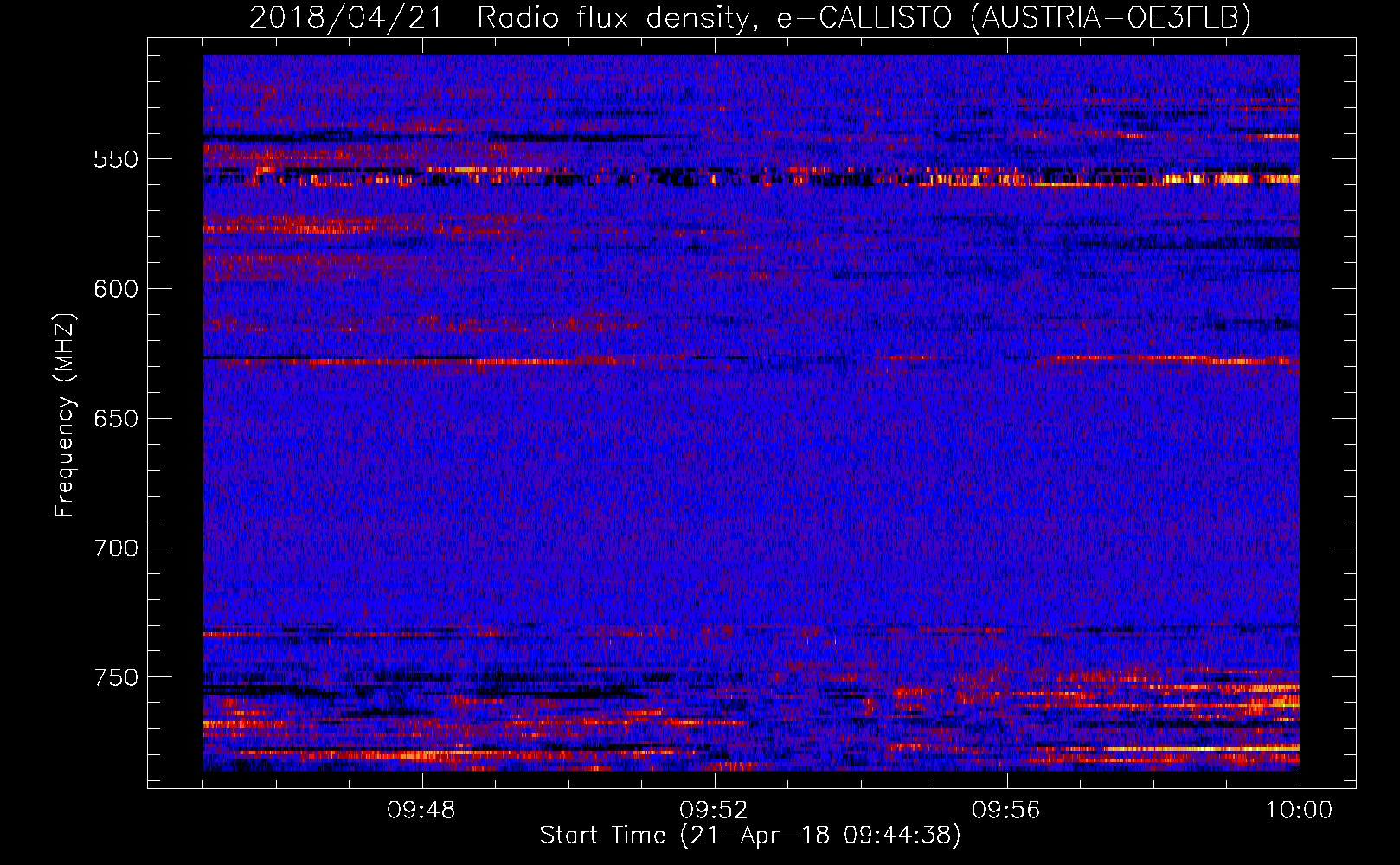Viewport: 1400px width, 865px height.
Task: Click the 600 frequency tick label
Action: click(116, 289)
